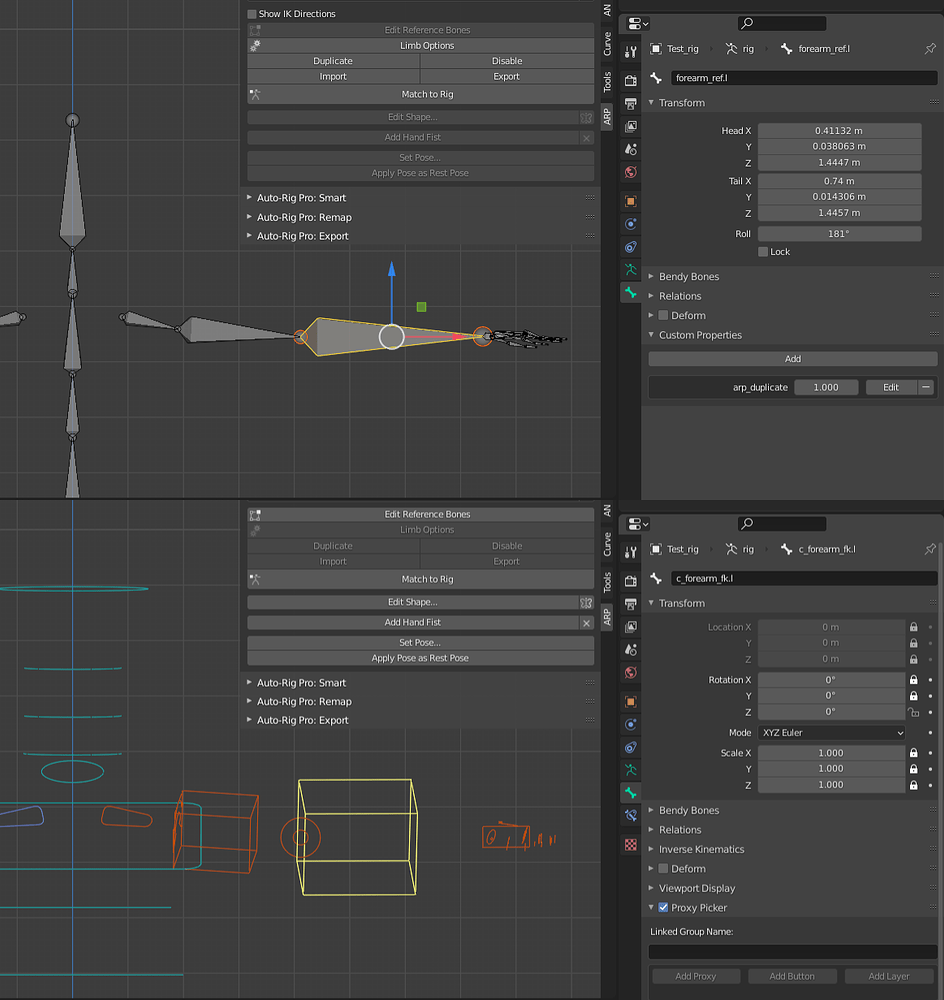Enable Show IK Directions checkbox
Image resolution: width=944 pixels, height=1000 pixels.
(x=252, y=14)
